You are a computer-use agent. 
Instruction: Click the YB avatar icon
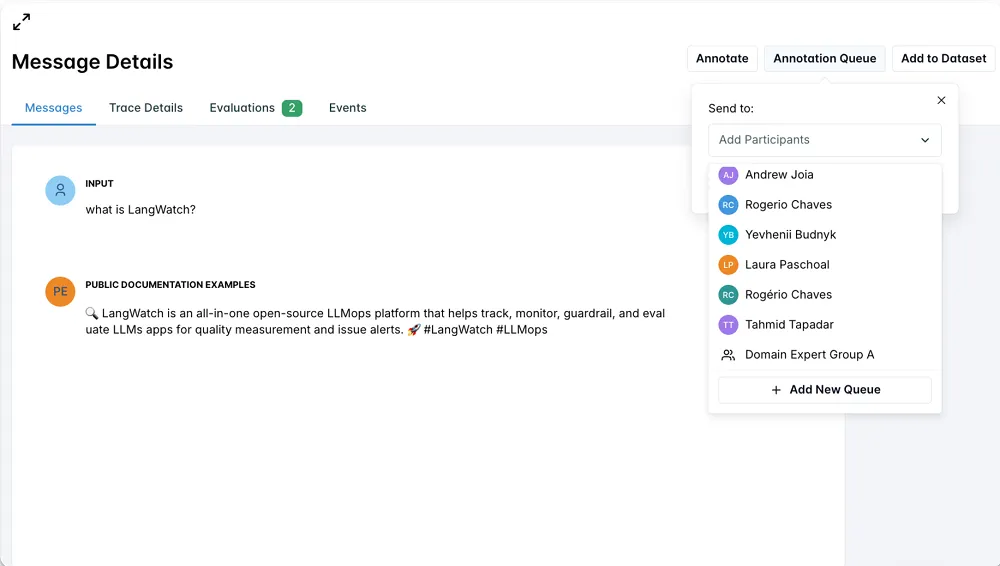coord(728,235)
